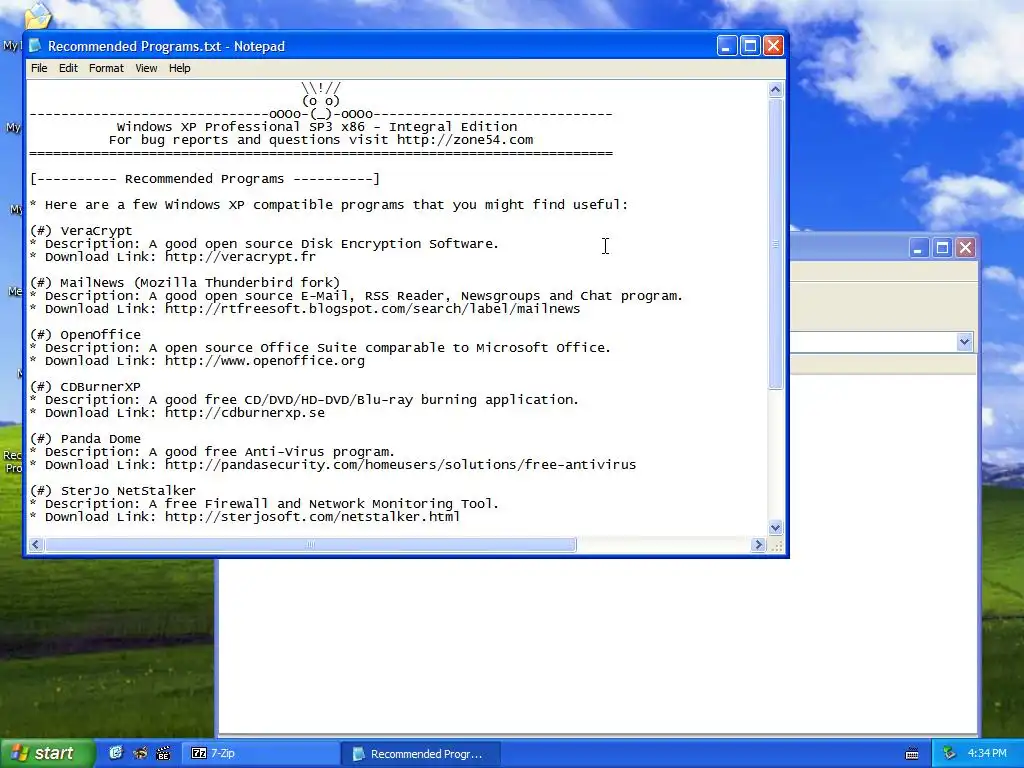The image size is (1024, 768).
Task: Open the Format menu in Notepad
Action: pos(106,68)
